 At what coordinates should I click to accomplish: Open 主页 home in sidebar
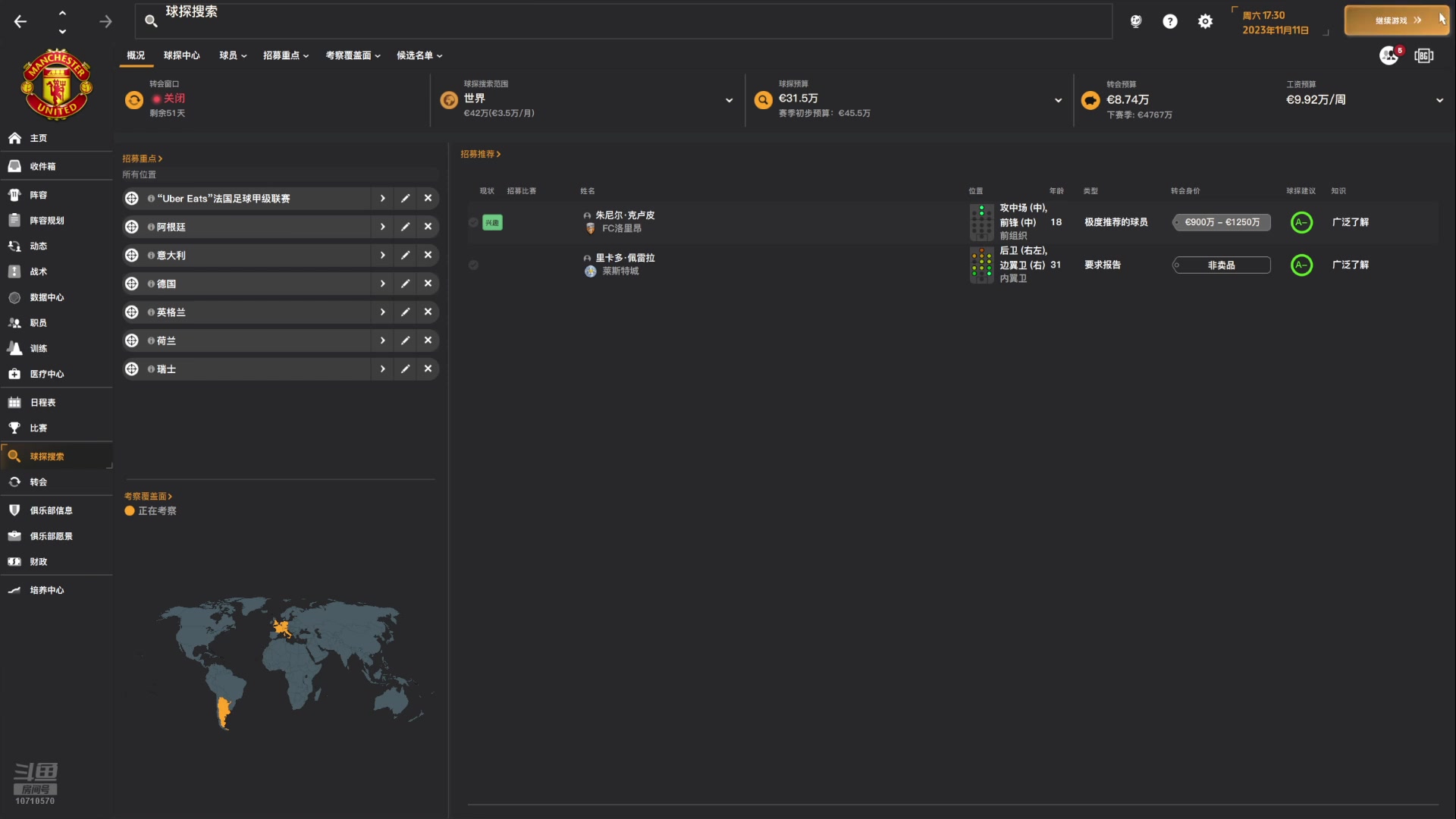[x=56, y=138]
